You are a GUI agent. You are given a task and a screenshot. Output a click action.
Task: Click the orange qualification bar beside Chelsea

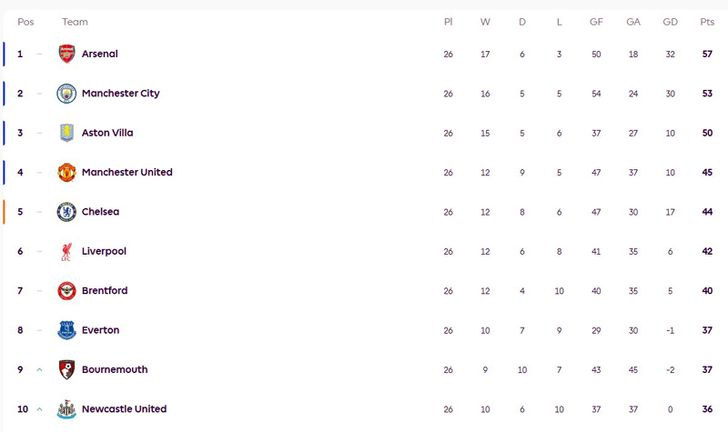tap(4, 212)
